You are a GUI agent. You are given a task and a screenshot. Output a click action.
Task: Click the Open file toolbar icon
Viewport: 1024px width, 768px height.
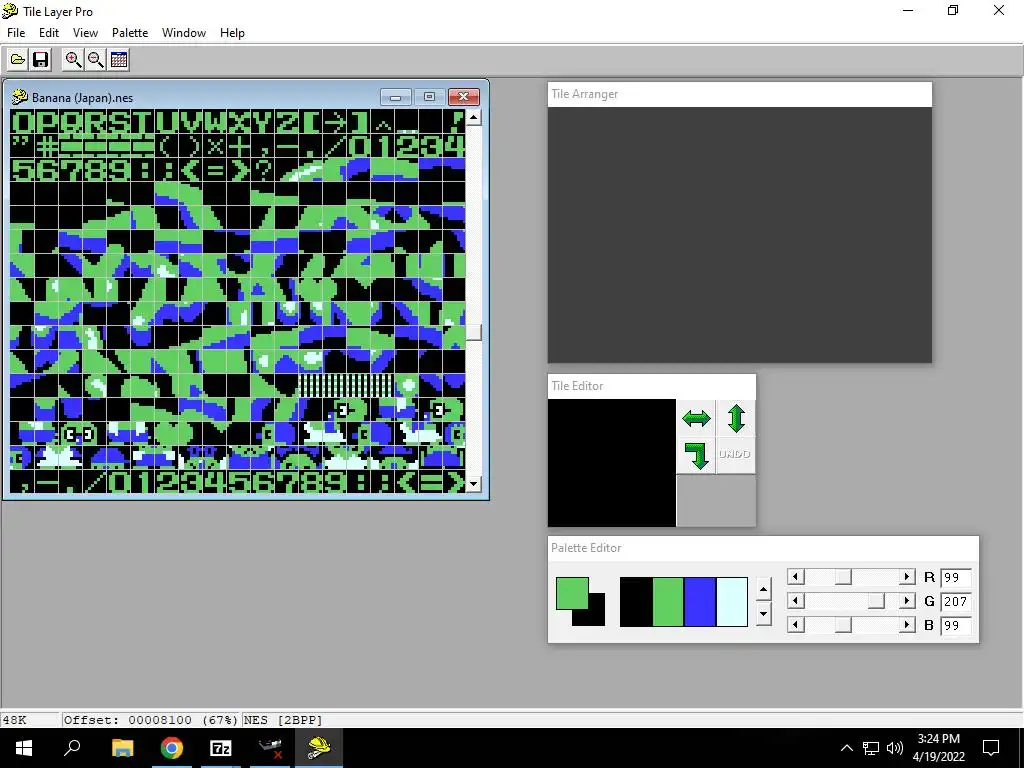click(18, 60)
